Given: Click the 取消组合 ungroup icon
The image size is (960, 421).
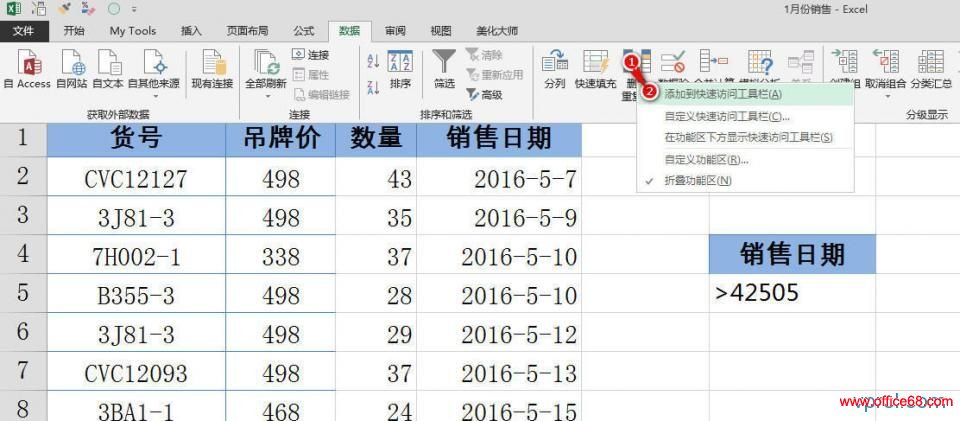Looking at the screenshot, I should pos(885,62).
